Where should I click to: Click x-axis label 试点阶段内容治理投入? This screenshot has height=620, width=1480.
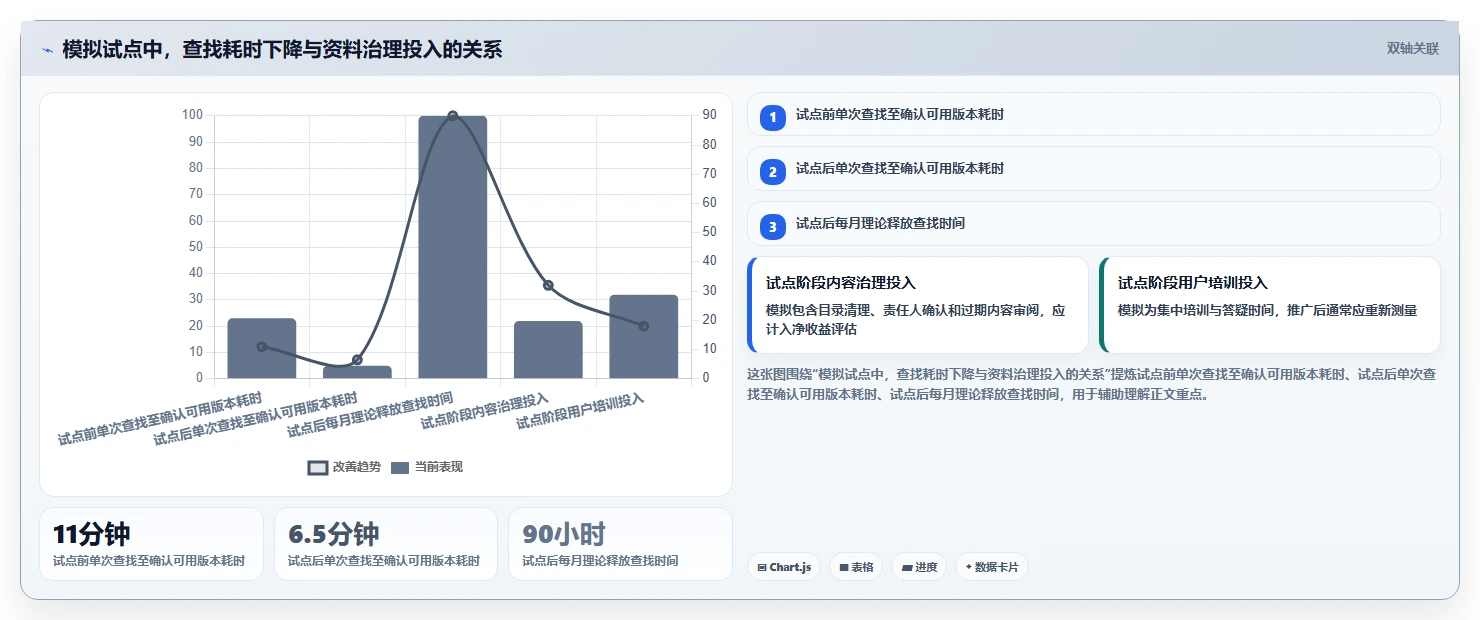(485, 411)
